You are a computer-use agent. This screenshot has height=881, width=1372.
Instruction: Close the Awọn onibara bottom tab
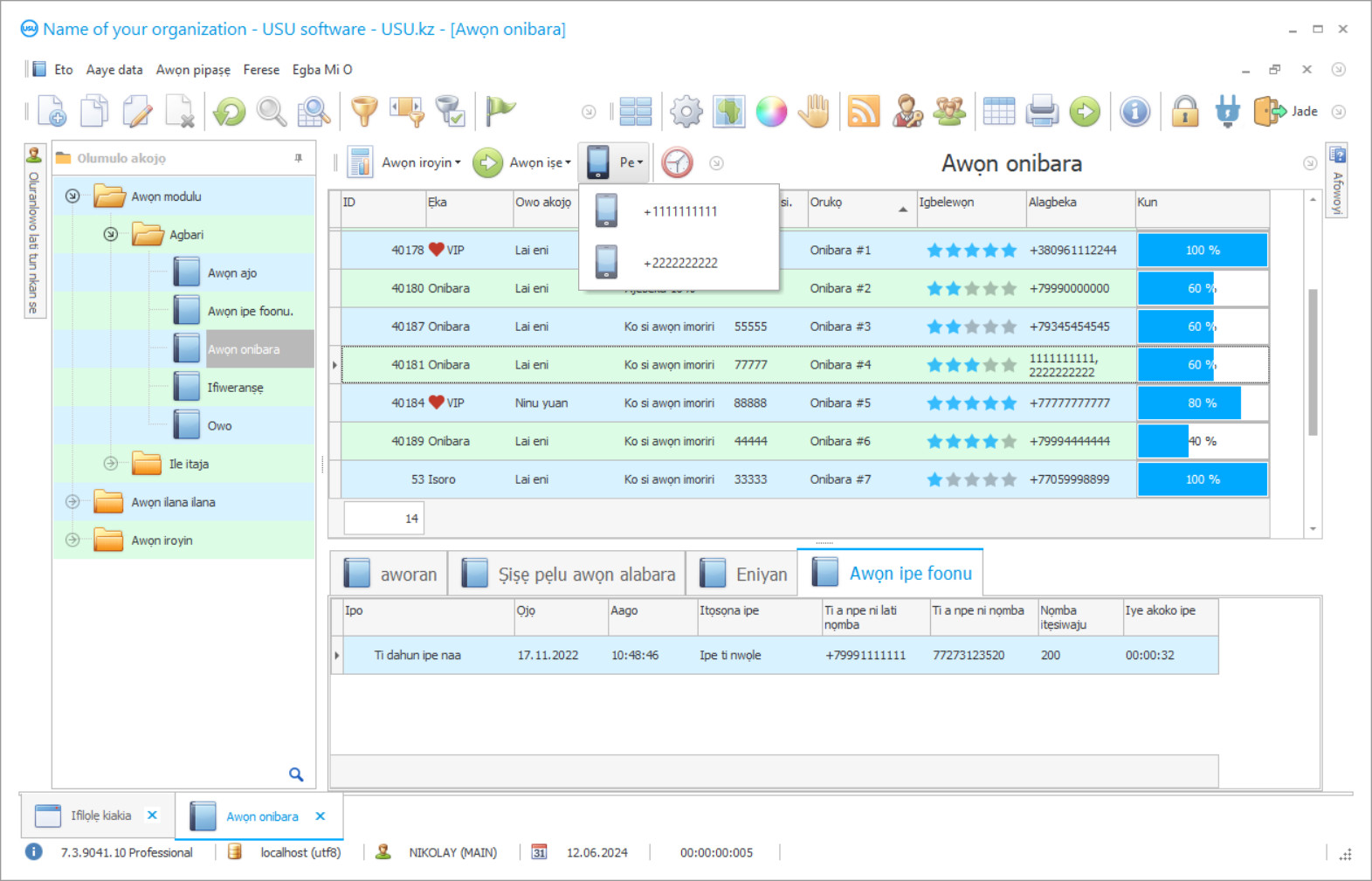click(321, 816)
